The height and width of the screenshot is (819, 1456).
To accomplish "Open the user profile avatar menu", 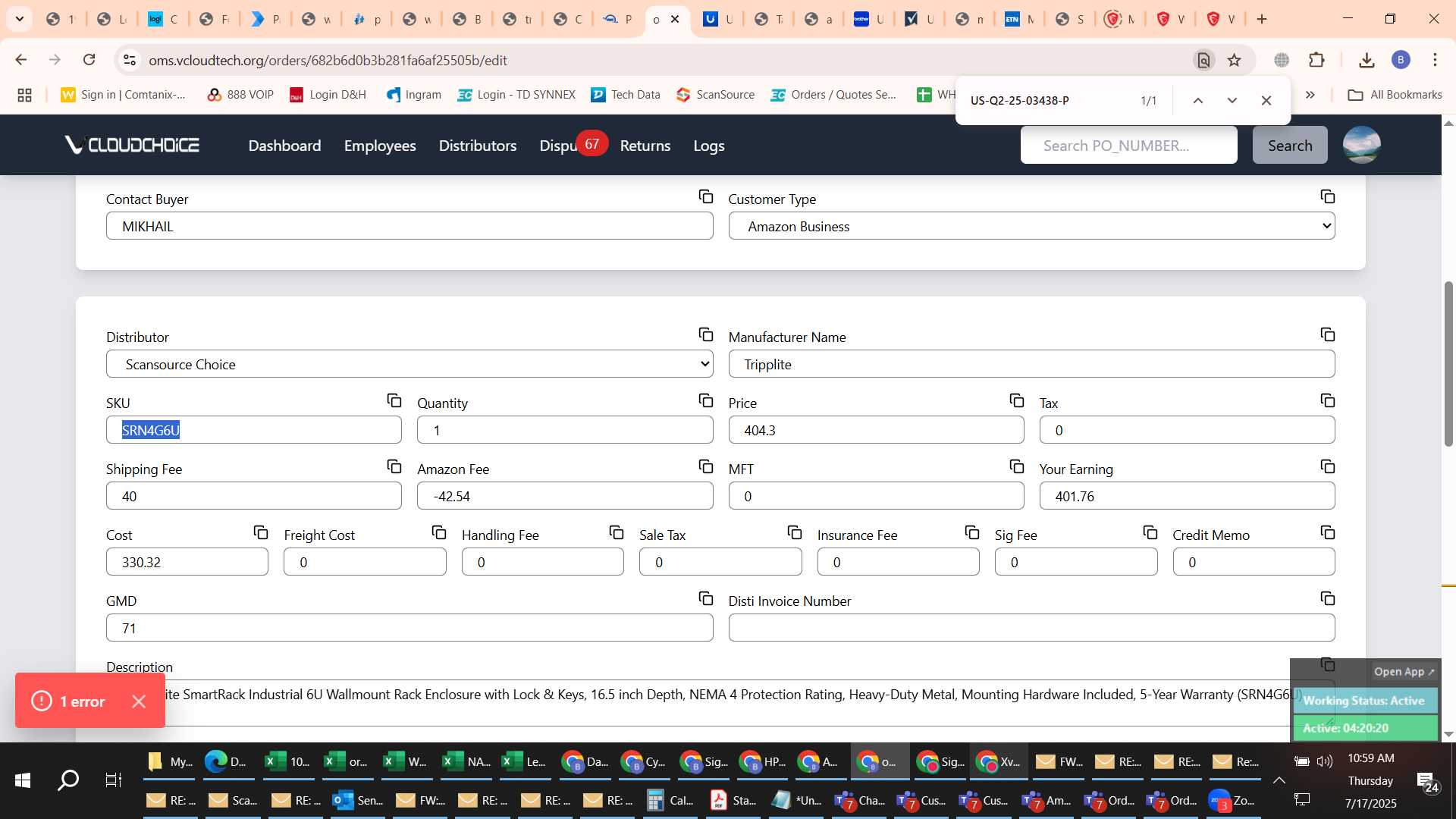I will [x=1362, y=145].
